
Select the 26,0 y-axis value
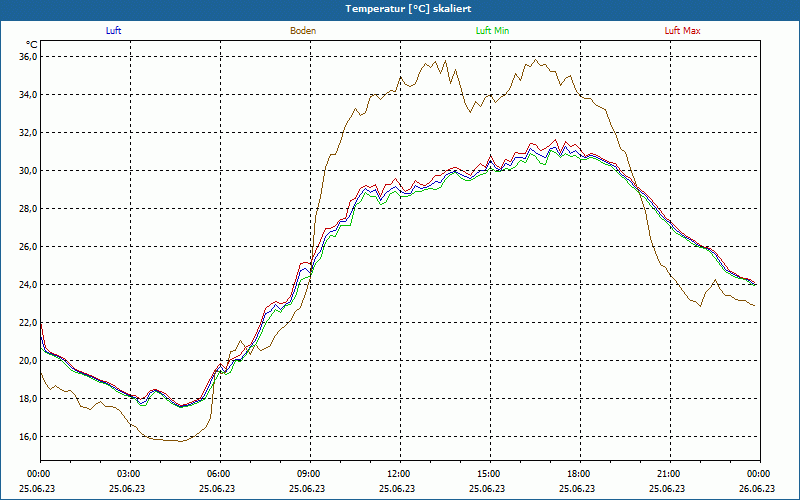click(29, 246)
